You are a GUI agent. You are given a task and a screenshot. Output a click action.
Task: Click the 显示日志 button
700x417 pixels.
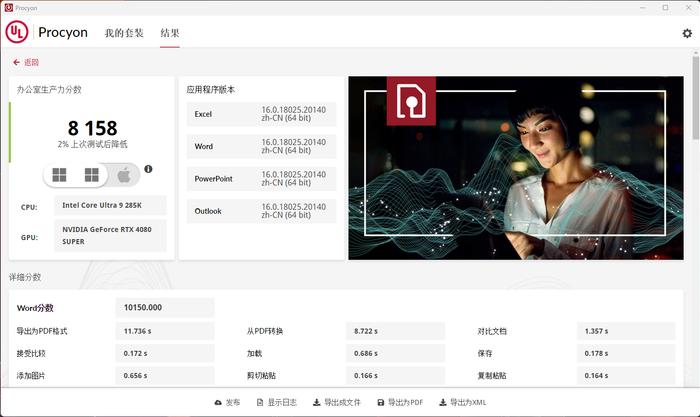click(x=277, y=402)
